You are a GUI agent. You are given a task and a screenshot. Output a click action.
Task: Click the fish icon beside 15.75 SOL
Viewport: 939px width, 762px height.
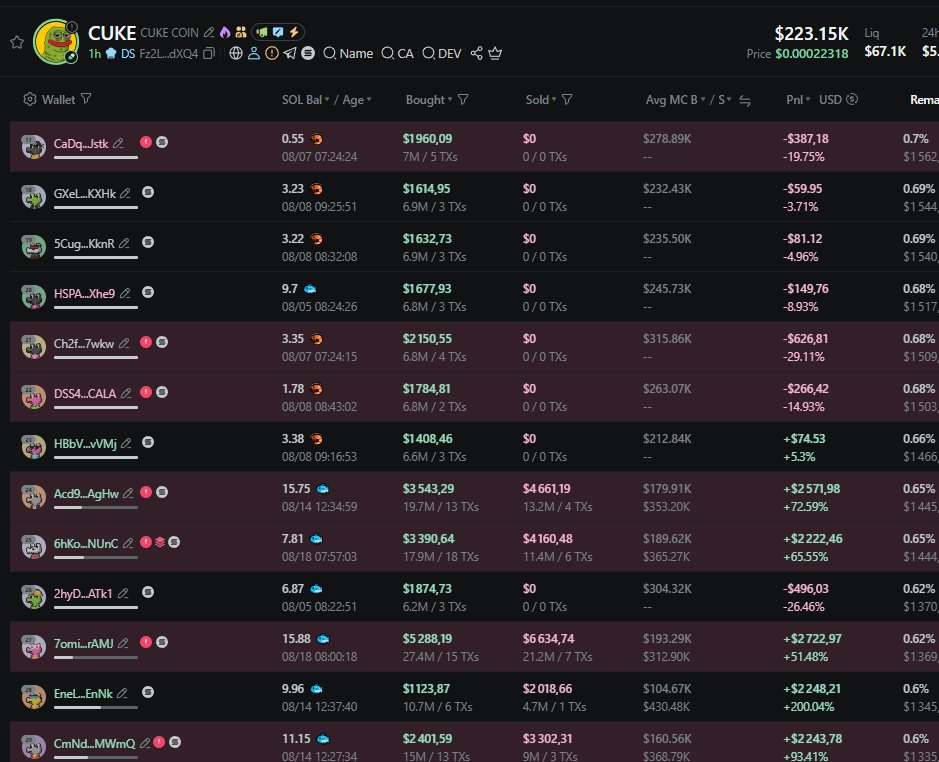pyautogui.click(x=322, y=489)
